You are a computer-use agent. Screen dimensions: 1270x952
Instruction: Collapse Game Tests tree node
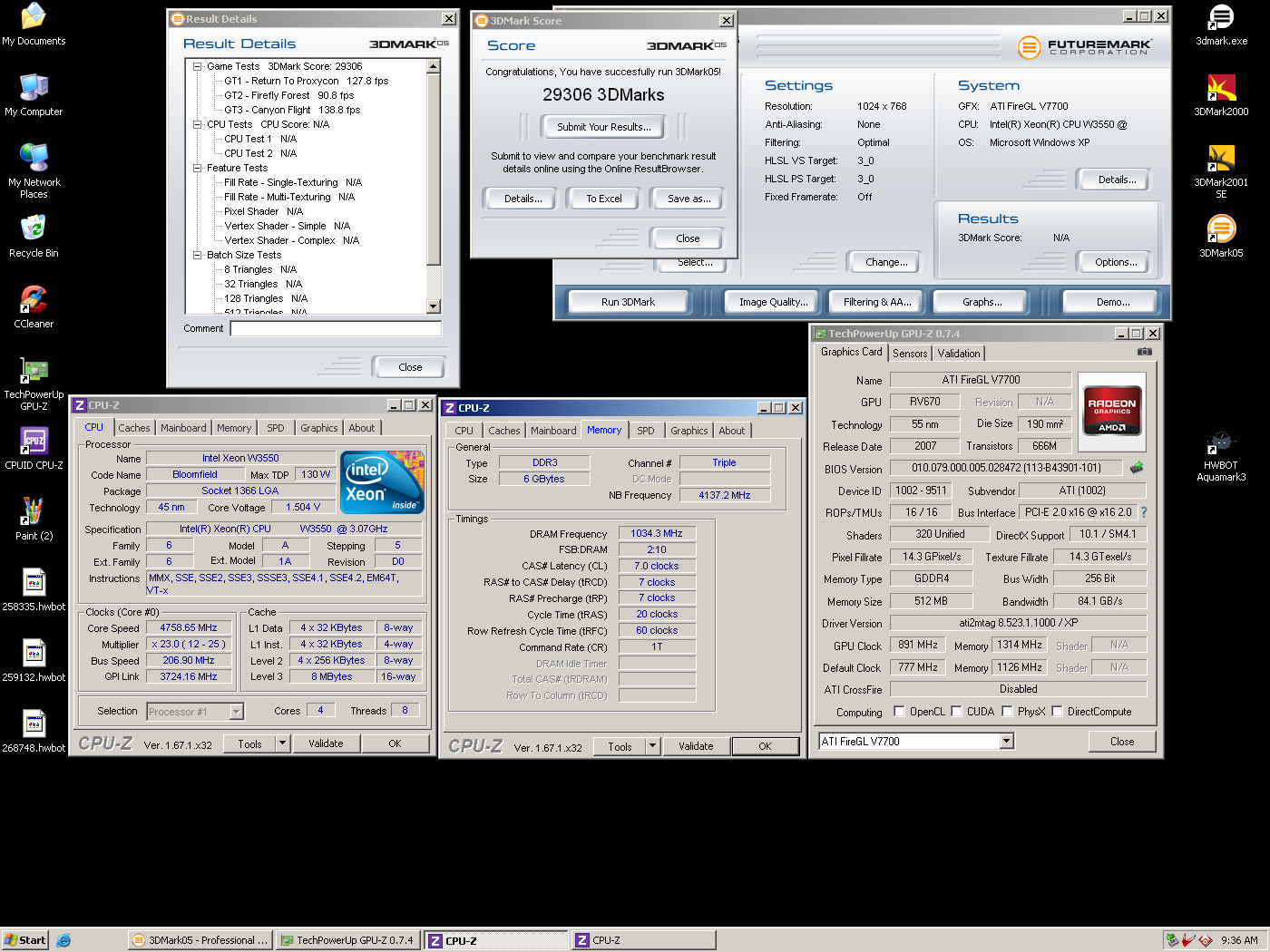pos(197,66)
